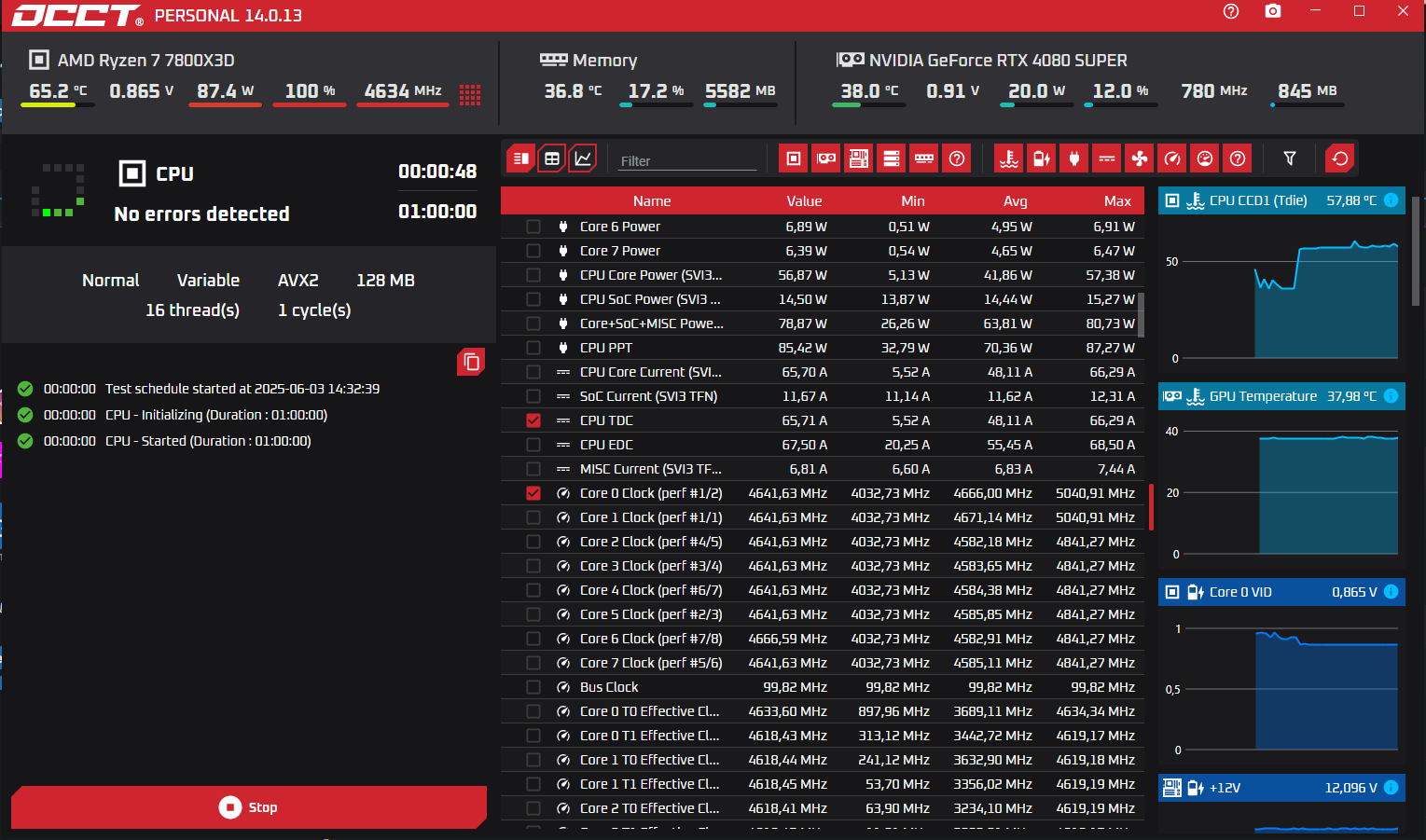The width and height of the screenshot is (1426, 840).
Task: Sort by the Max column header
Action: tap(1116, 201)
